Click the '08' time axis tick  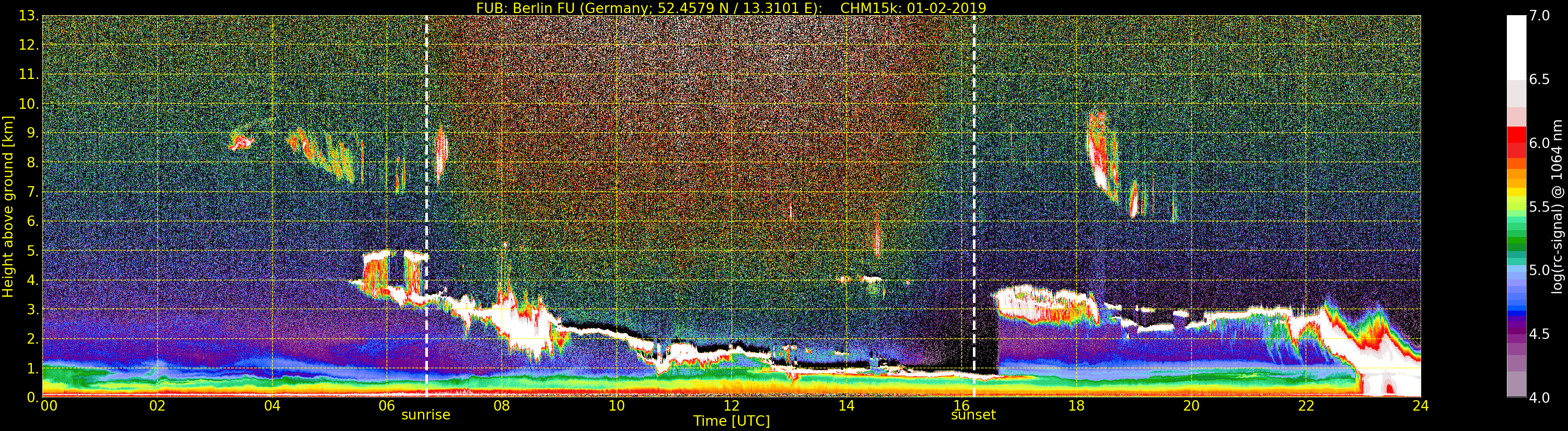coord(502,406)
